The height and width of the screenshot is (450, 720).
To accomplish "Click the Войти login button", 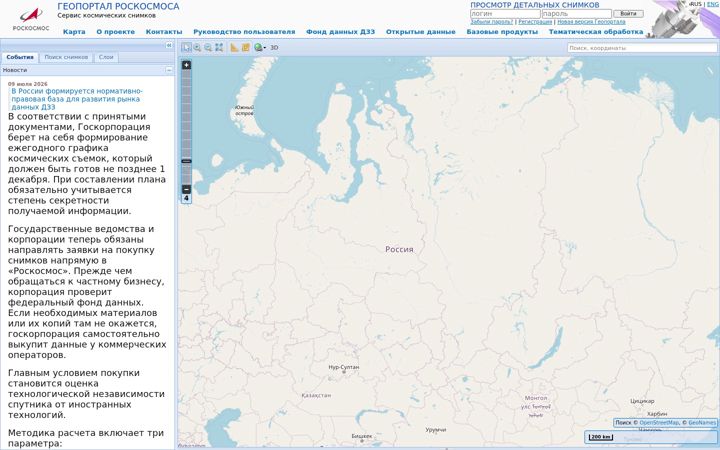I will coord(629,14).
